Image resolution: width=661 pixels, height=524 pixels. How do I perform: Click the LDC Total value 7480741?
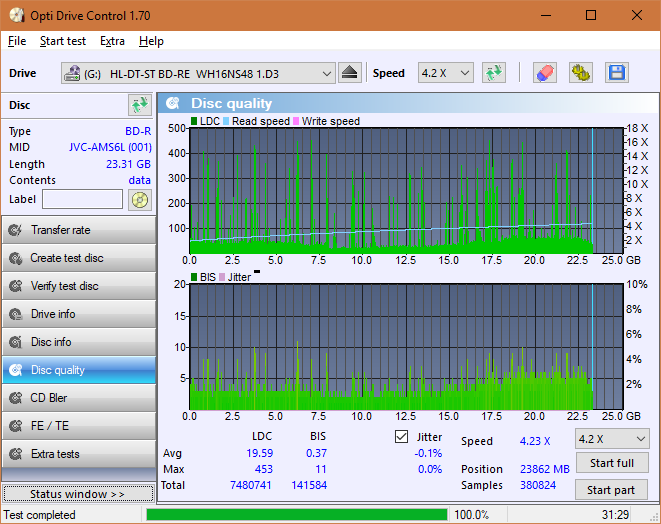coord(250,485)
